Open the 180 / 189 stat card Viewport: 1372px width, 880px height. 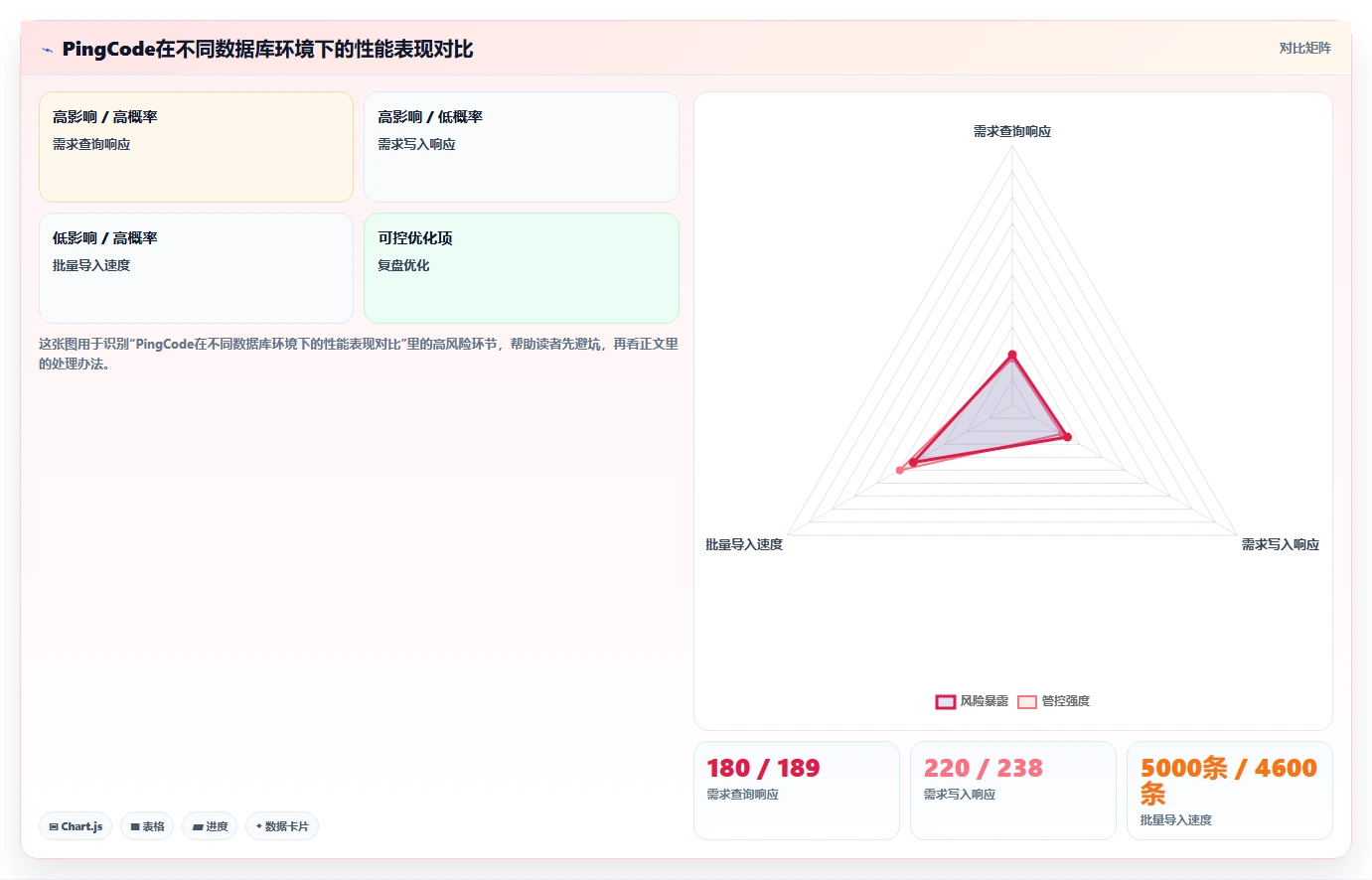click(x=797, y=791)
